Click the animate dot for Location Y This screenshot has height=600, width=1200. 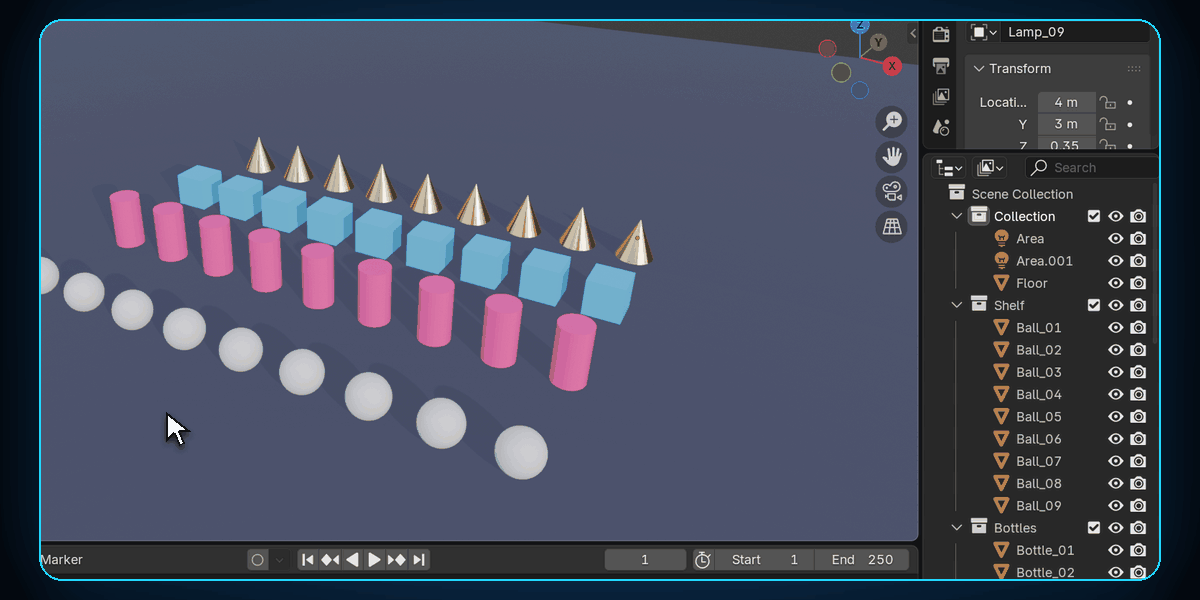1130,124
